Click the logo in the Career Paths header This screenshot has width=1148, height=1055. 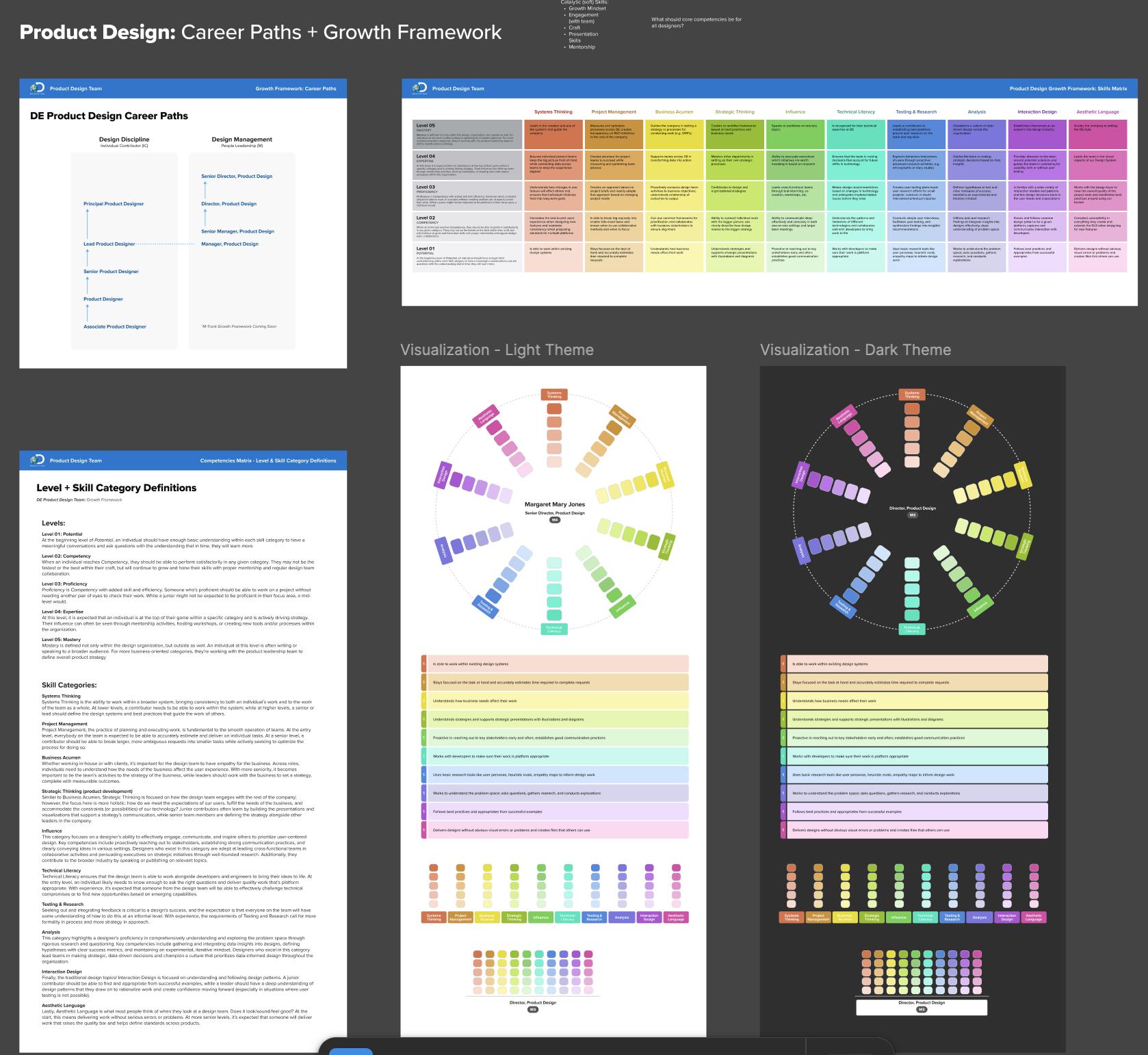click(x=37, y=88)
